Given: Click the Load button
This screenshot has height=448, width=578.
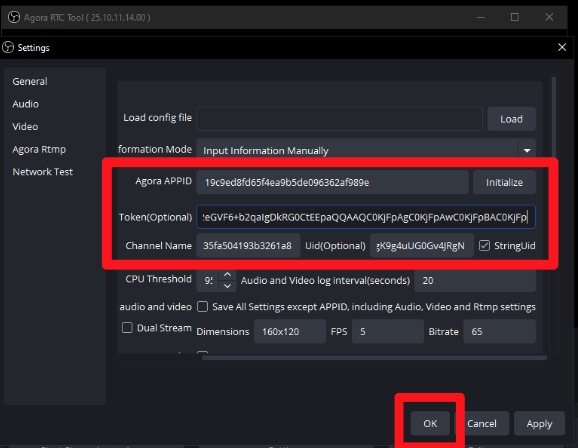Looking at the screenshot, I should coord(511,119).
